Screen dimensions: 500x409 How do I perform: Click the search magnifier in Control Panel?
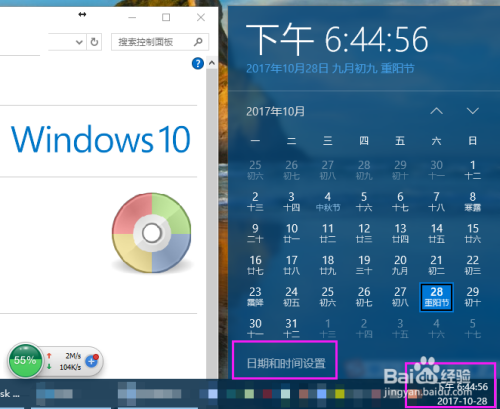pos(198,42)
